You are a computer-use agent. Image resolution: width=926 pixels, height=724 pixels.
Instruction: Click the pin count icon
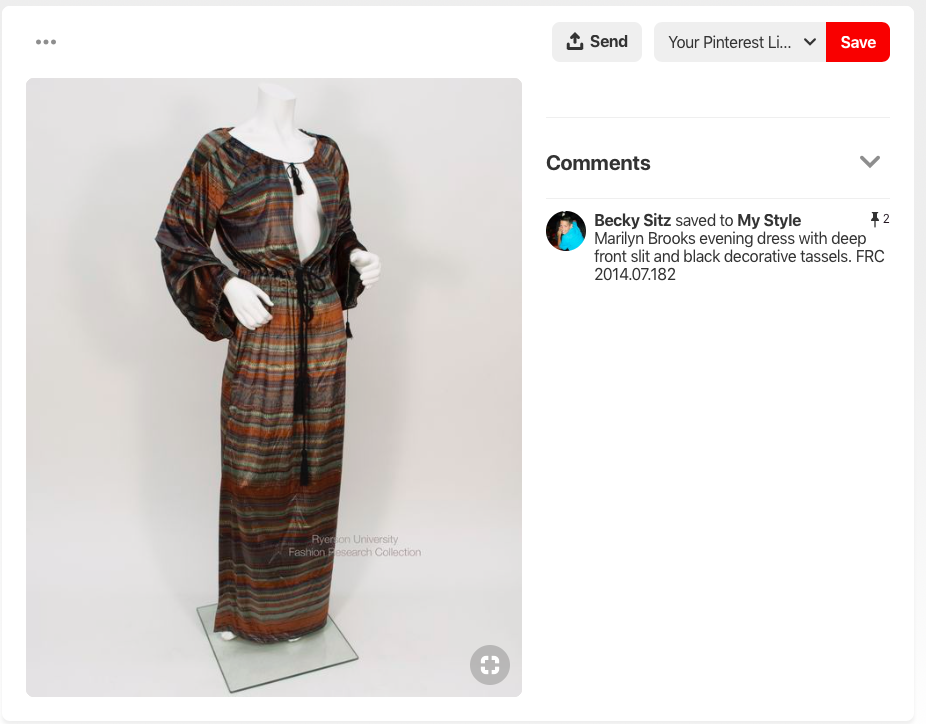[875, 219]
